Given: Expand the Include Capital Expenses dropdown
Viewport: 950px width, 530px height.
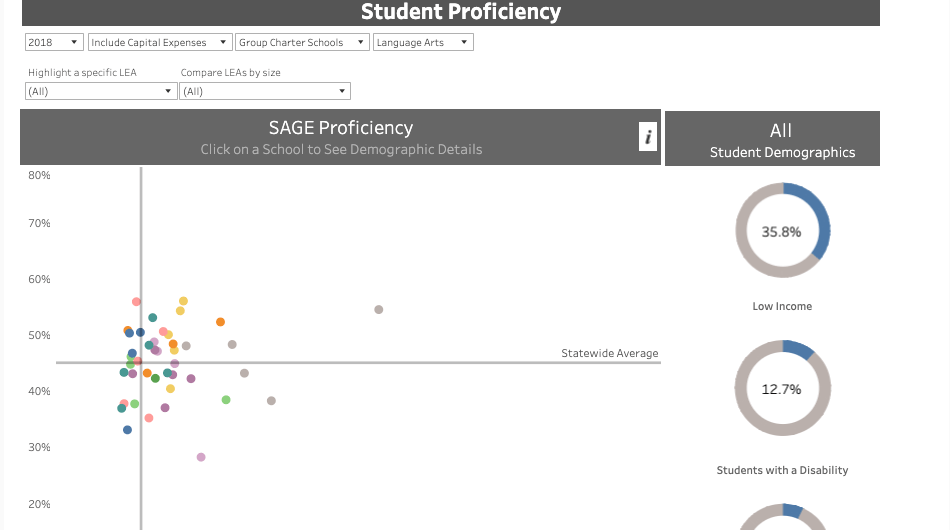Looking at the screenshot, I should [160, 42].
